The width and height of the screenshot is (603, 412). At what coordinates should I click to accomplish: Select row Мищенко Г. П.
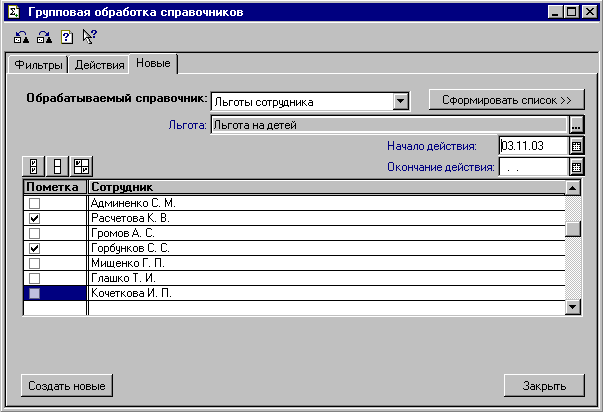tap(294, 263)
